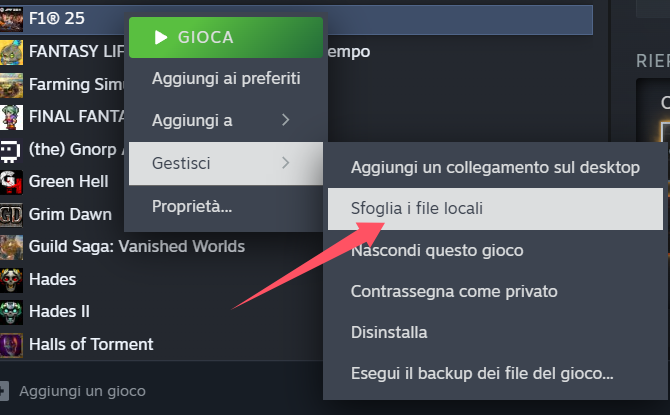This screenshot has height=415, width=670.
Task: Select Sfoglia i file locali
Action: click(494, 209)
